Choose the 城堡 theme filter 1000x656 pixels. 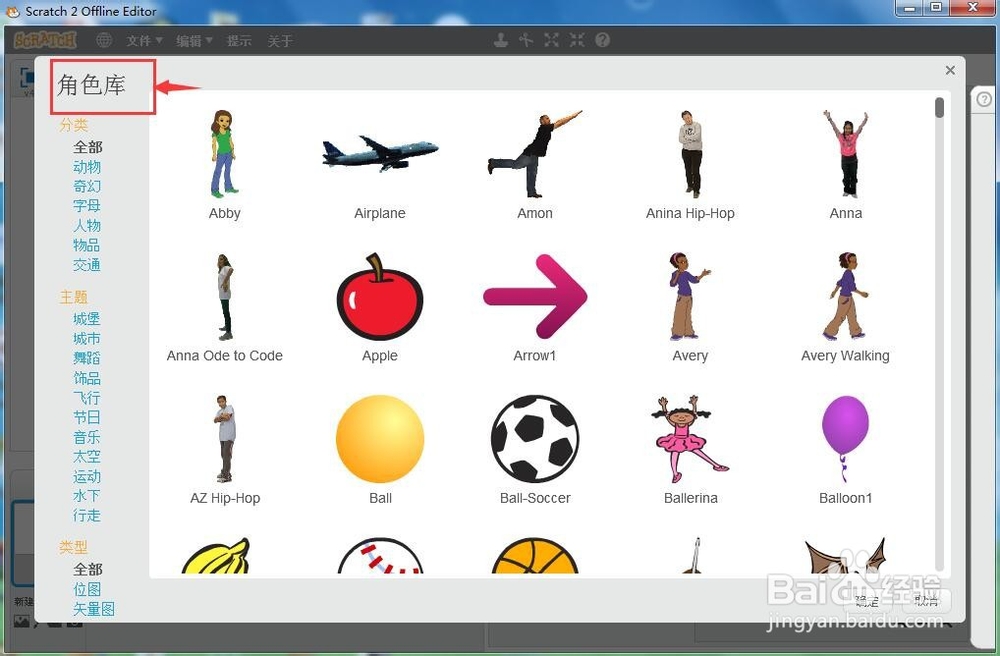(87, 319)
